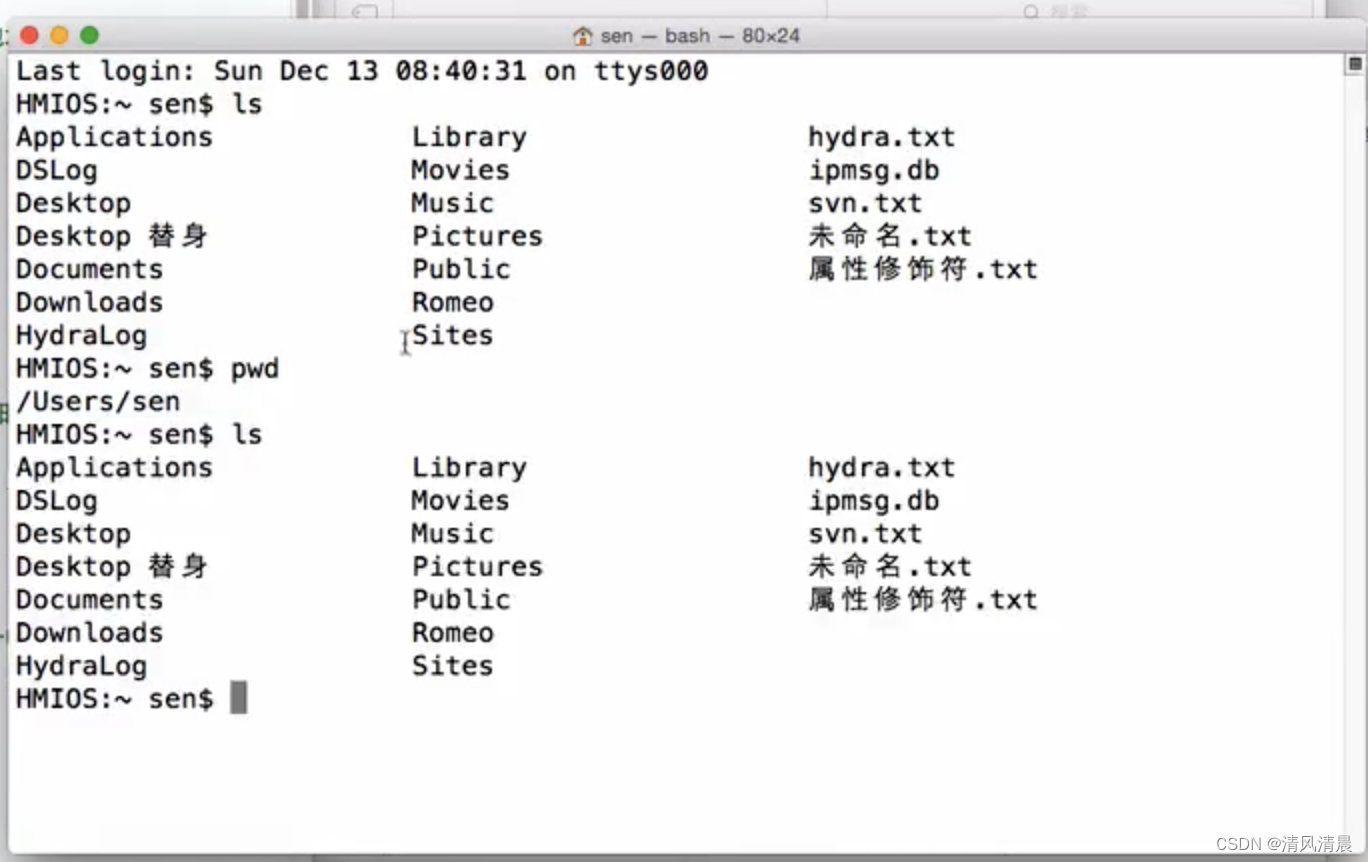Click "属性修饰符.txt" in the ls listing after pwd

[923, 600]
